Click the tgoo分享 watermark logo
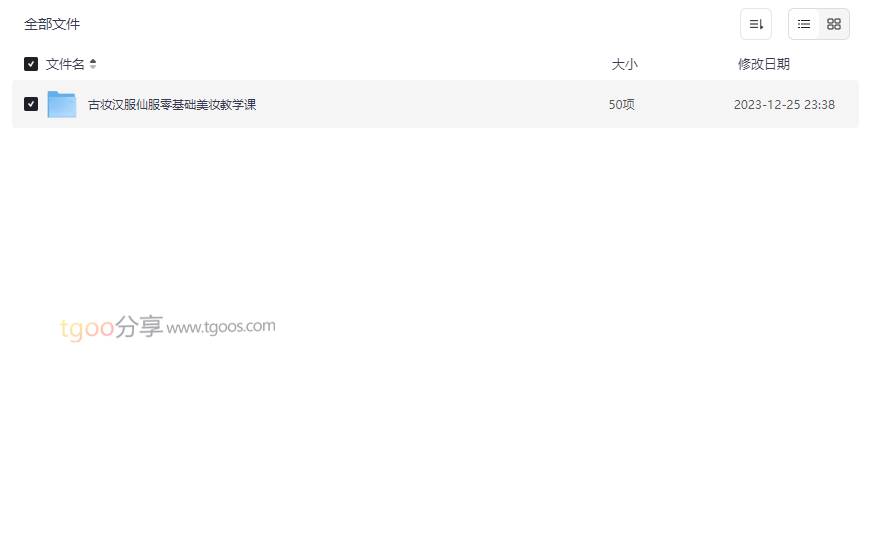 [111, 327]
